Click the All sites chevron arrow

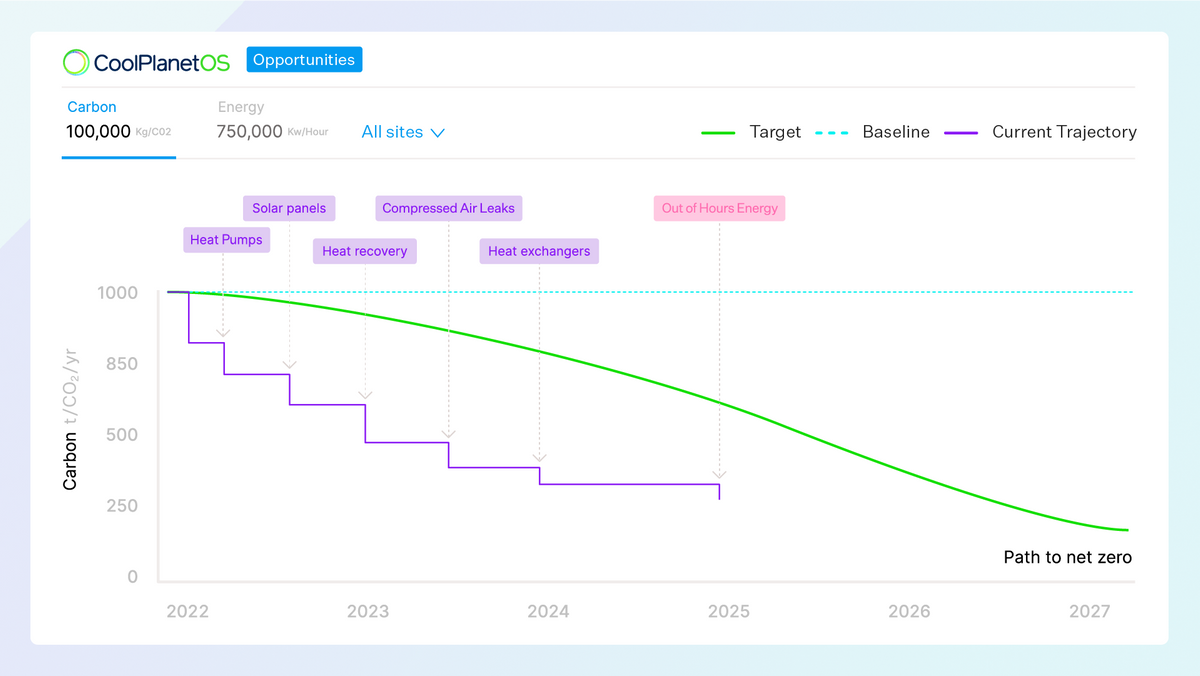coord(437,132)
